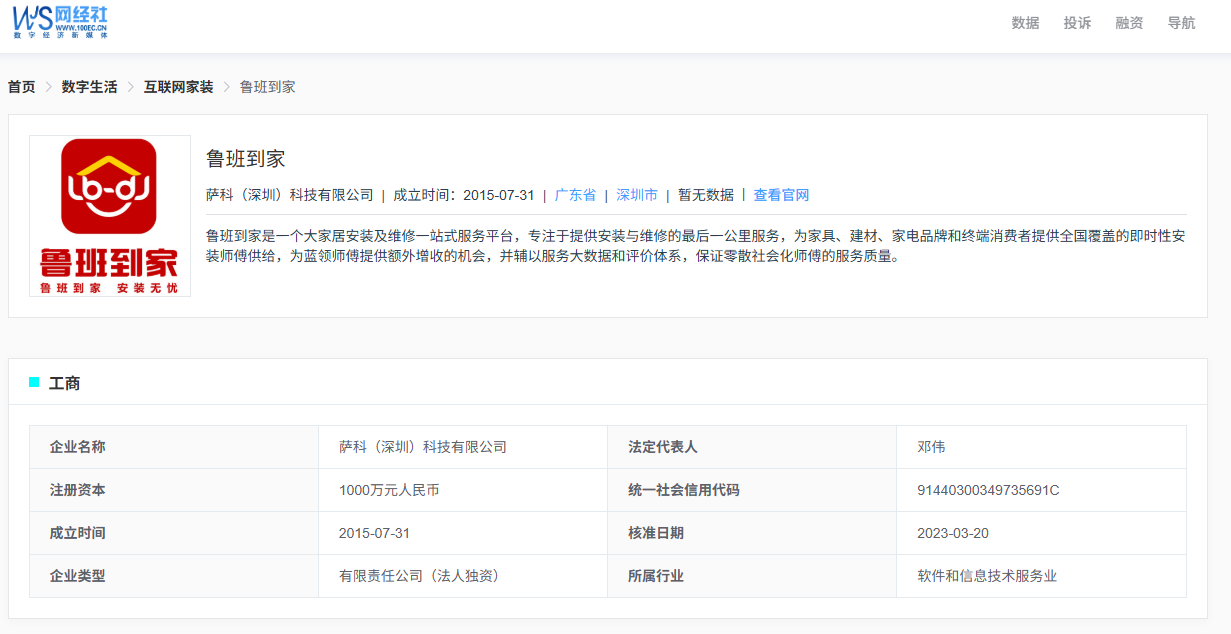Image resolution: width=1231 pixels, height=634 pixels.
Task: Click 成立时间:2015-07-31 in the header line
Action: click(x=464, y=195)
